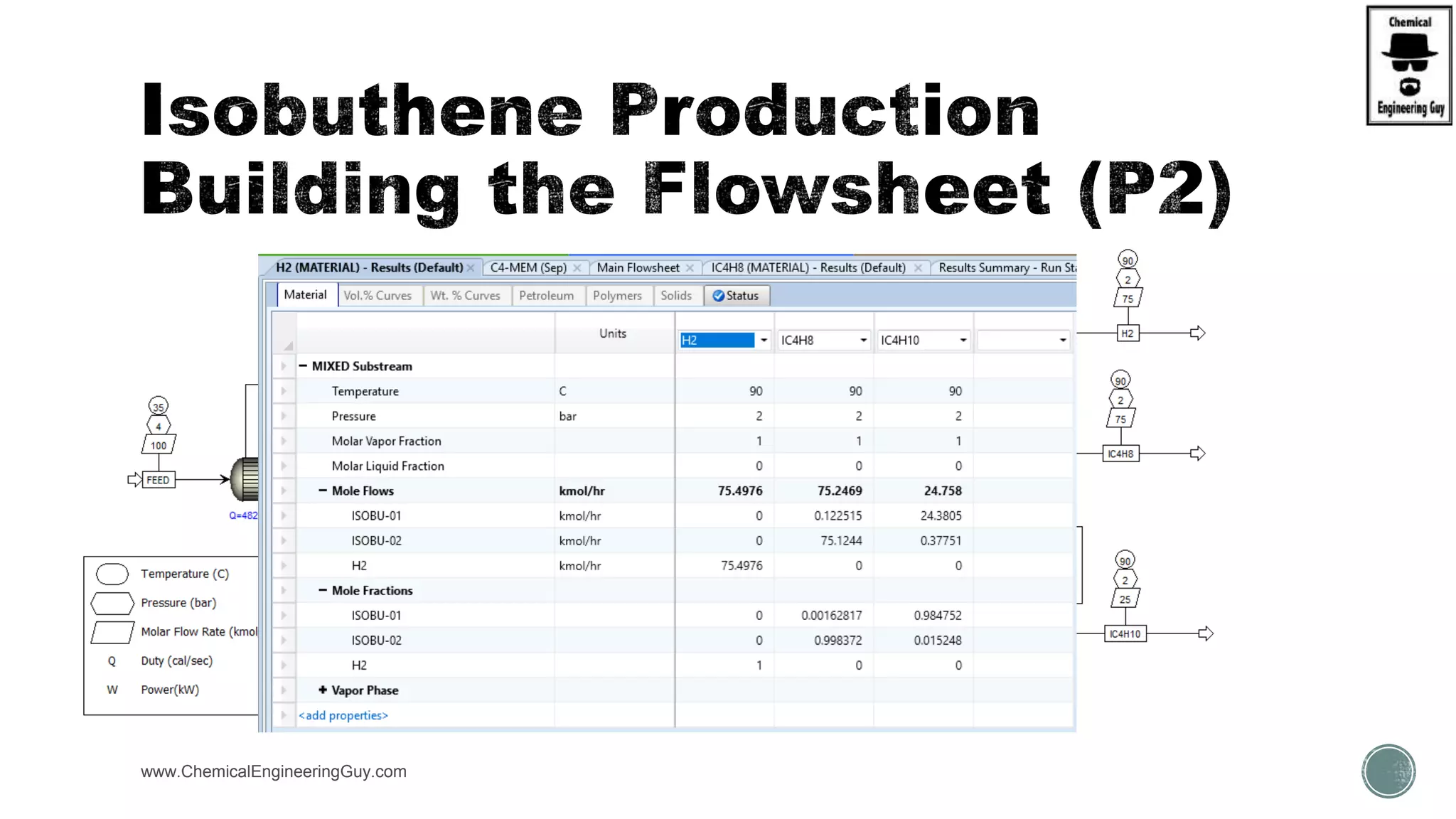
Task: Expand the Vapor Phase section
Action: point(323,690)
